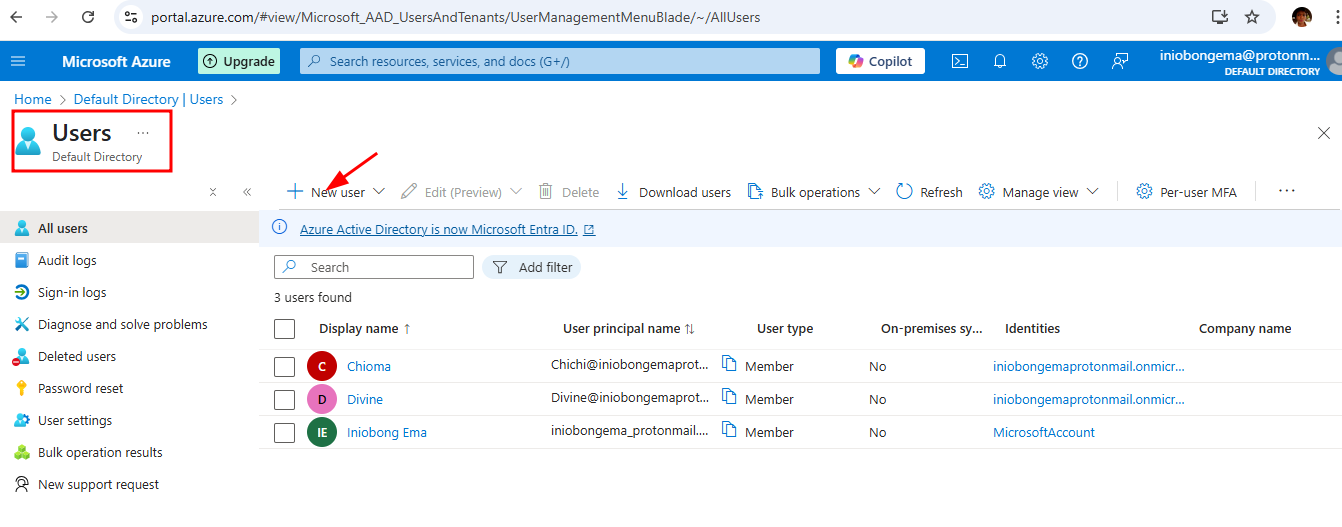This screenshot has height=527, width=1342.
Task: Click Delete in the toolbar
Action: click(569, 192)
